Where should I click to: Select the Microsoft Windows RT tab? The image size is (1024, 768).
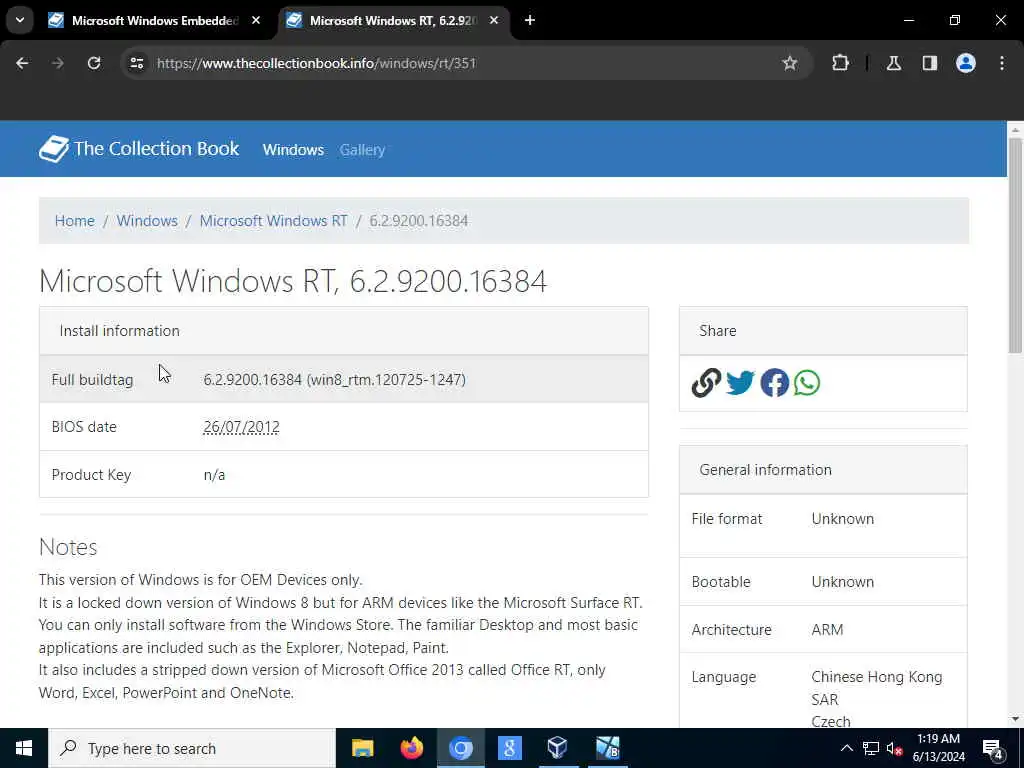point(392,21)
